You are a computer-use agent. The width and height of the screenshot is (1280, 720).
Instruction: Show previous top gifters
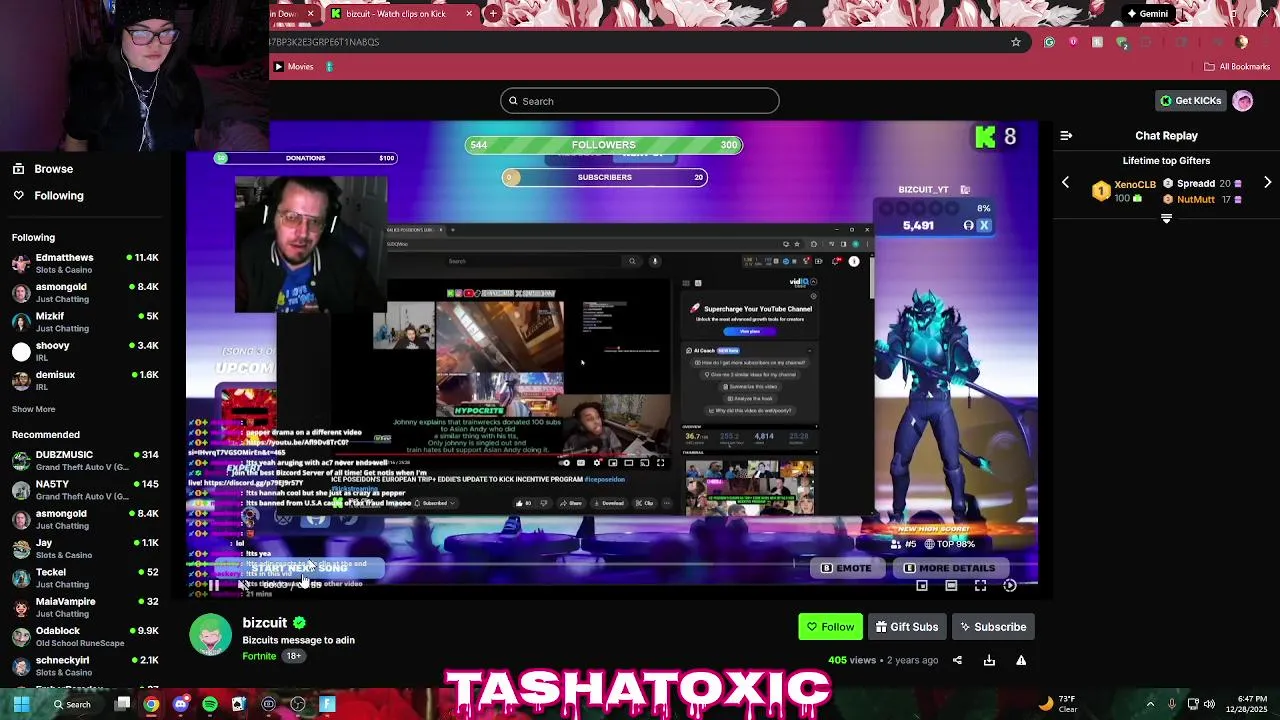[1065, 183]
